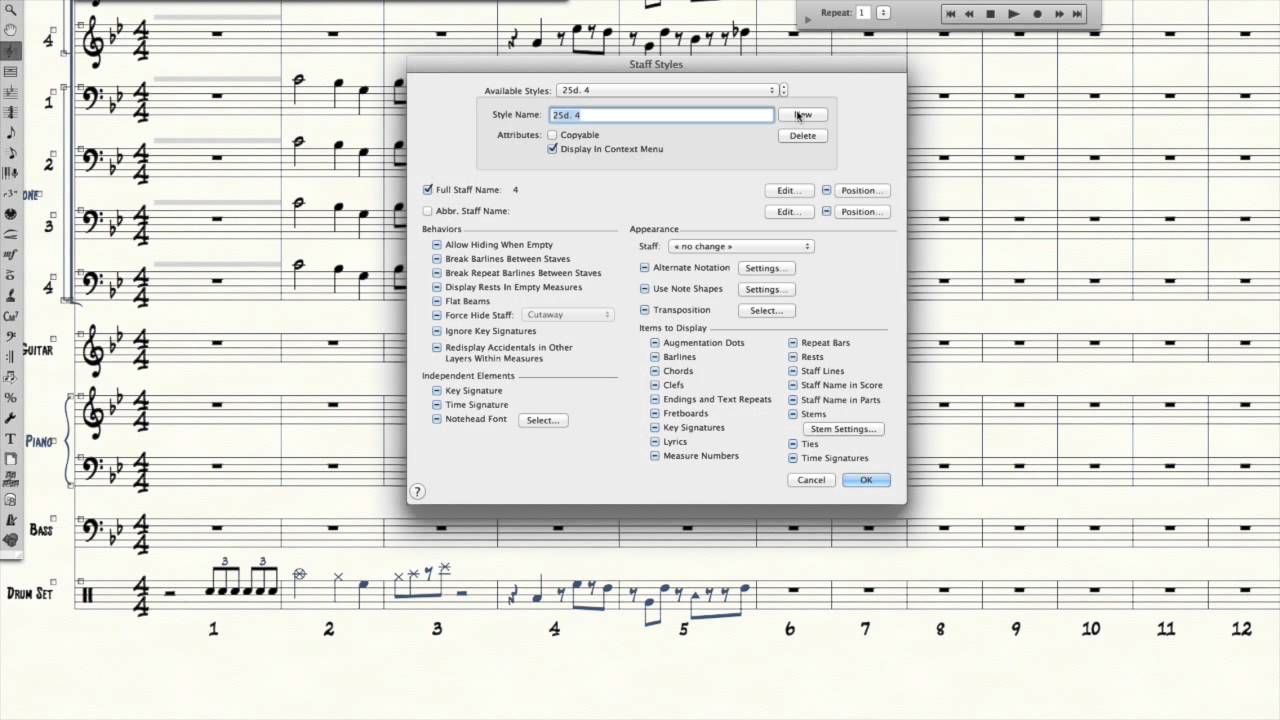Toggle Allow Hiding When Empty
Viewport: 1280px width, 720px height.
(x=437, y=244)
